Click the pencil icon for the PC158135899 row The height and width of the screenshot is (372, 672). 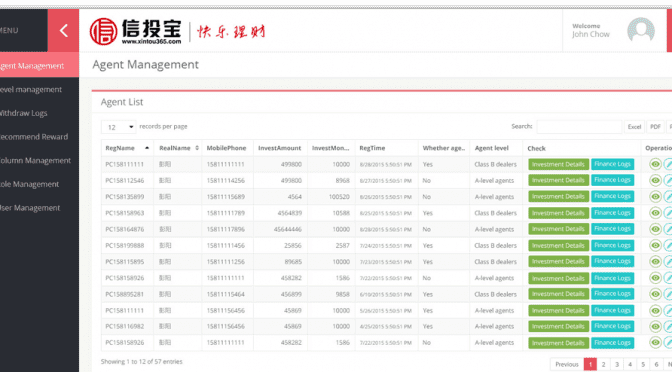click(x=668, y=197)
